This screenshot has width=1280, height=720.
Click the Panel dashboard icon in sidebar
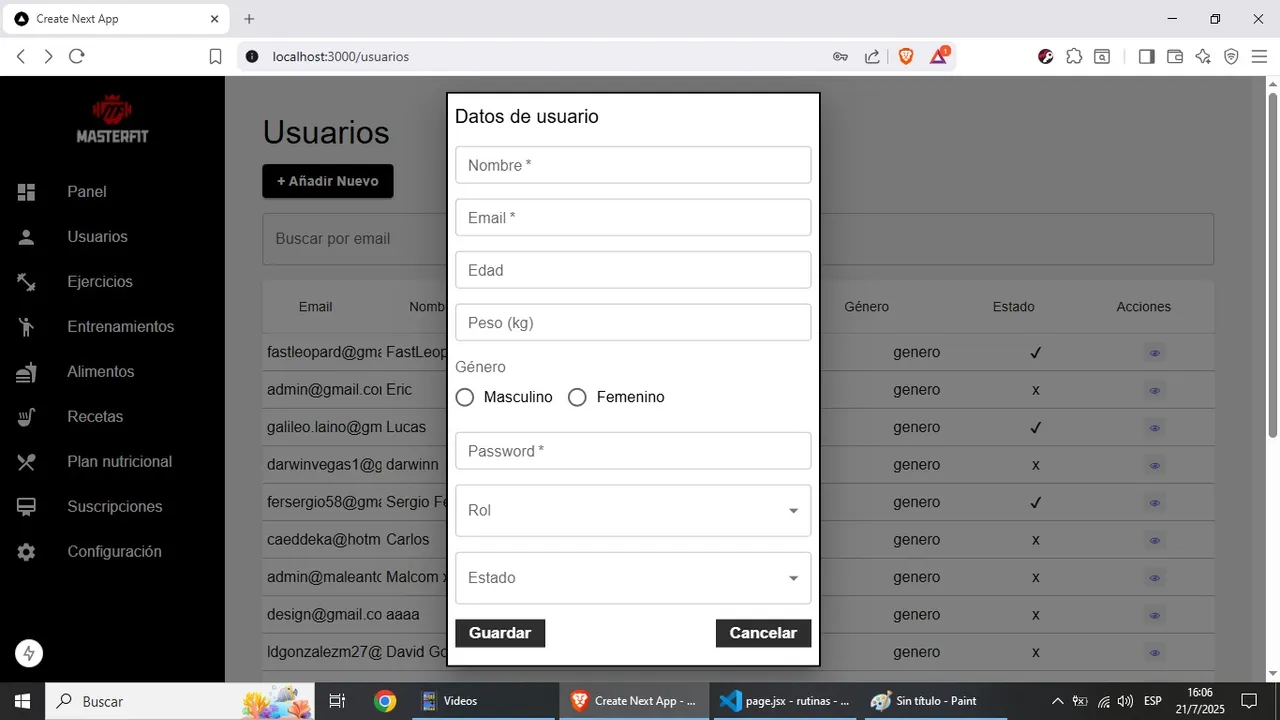point(26,192)
